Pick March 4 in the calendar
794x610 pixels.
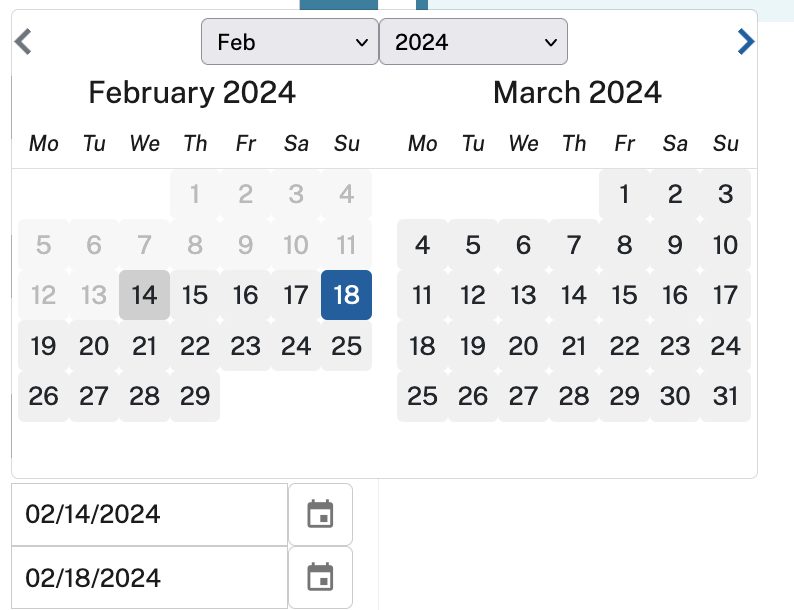(422, 245)
